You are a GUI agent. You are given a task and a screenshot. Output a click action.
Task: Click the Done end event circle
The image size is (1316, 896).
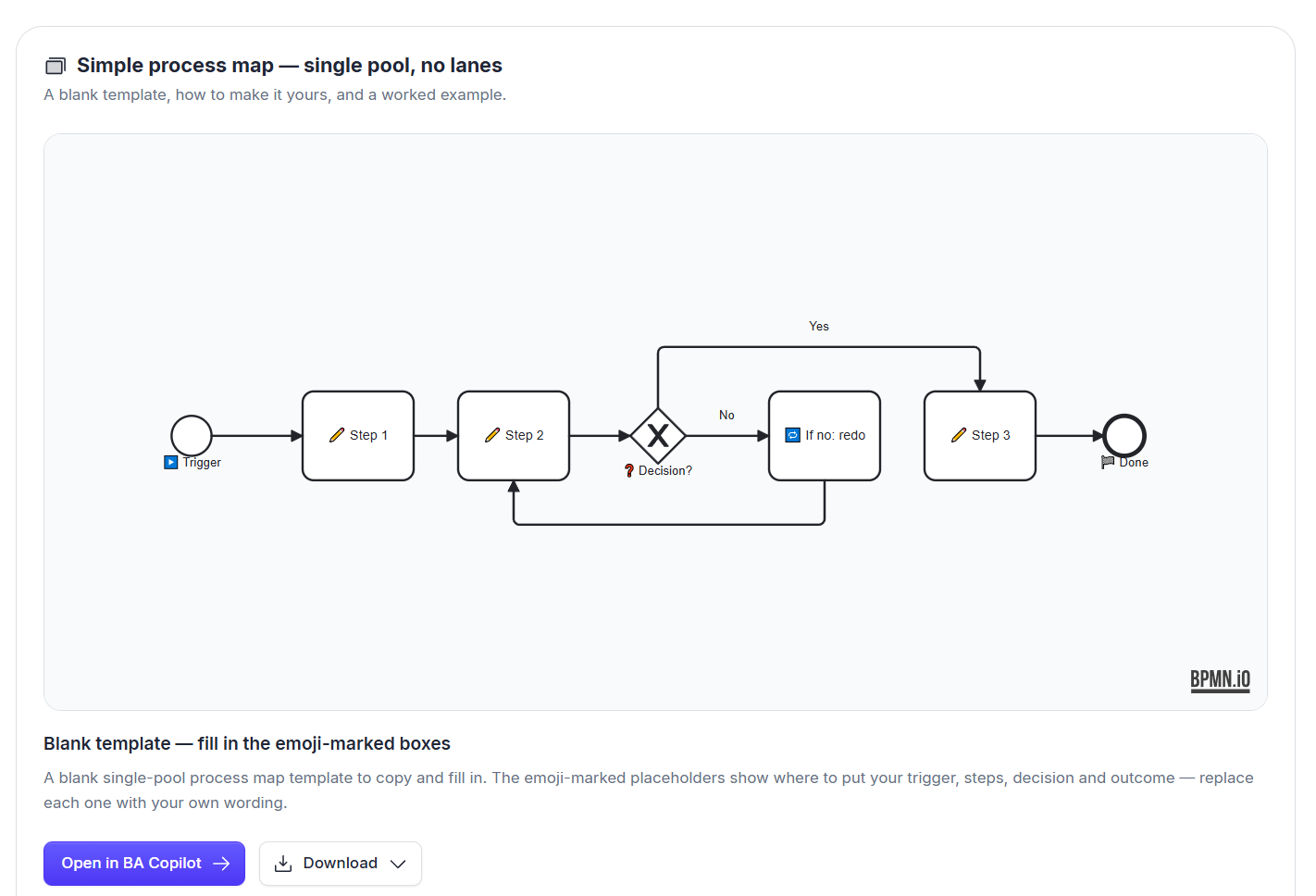[1124, 435]
